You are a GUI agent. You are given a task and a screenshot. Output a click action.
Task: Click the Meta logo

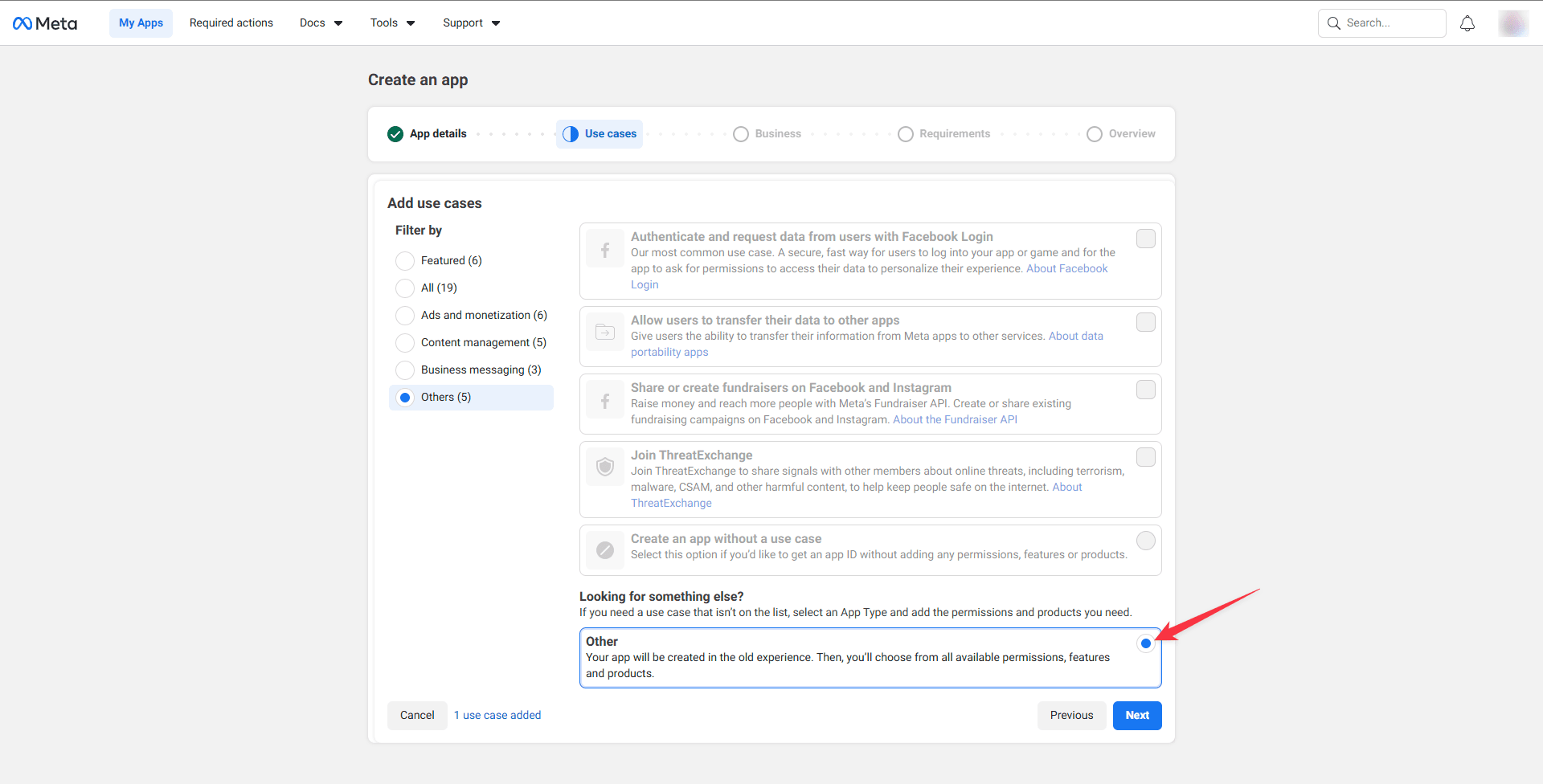[x=44, y=22]
